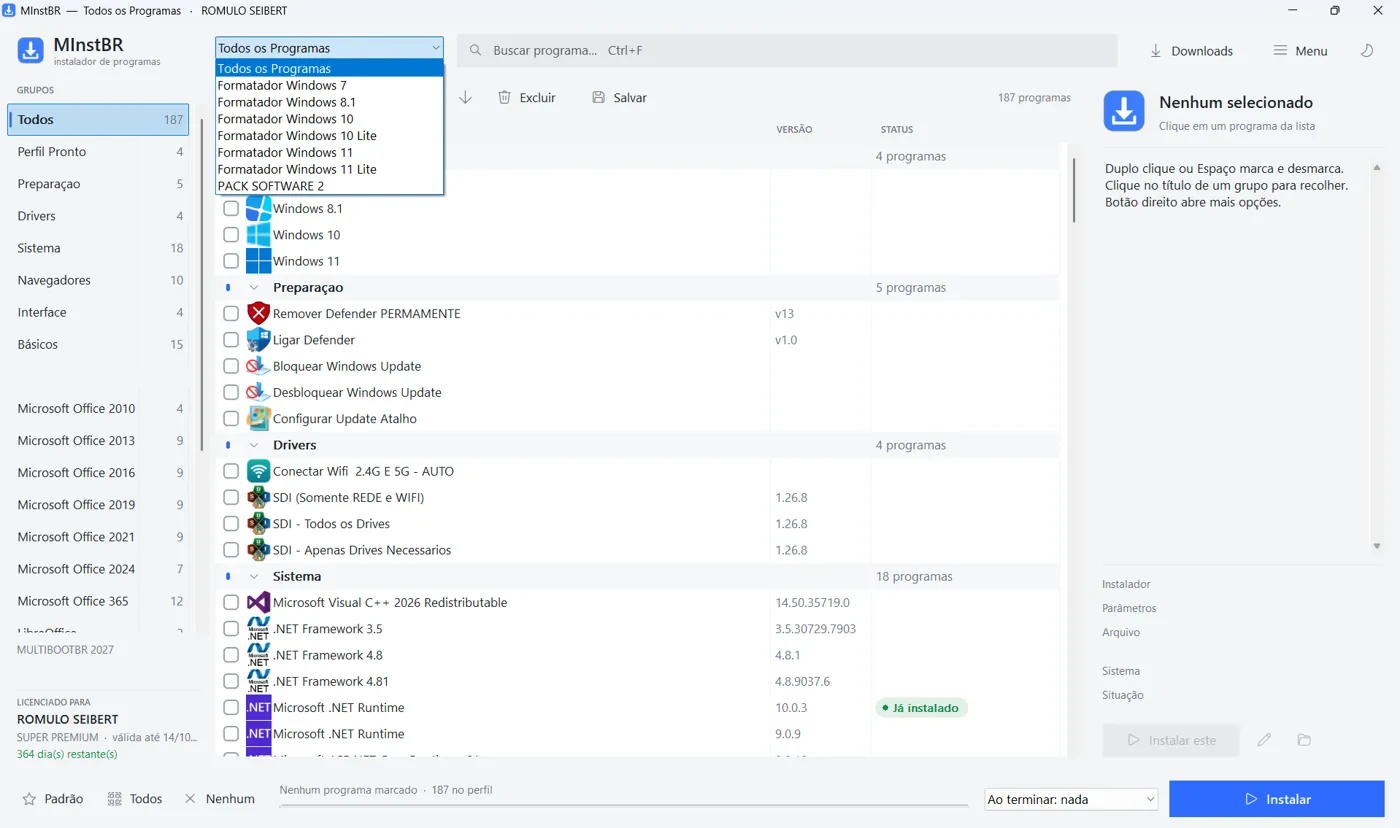1400x828 pixels.
Task: Close the Todos os Programas profile combo box
Action: coord(329,48)
